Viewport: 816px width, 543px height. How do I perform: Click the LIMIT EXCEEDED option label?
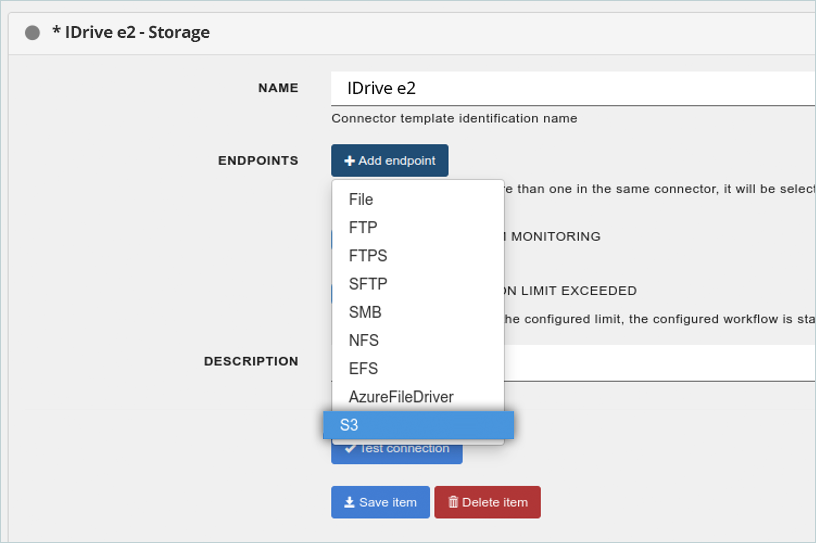570,291
